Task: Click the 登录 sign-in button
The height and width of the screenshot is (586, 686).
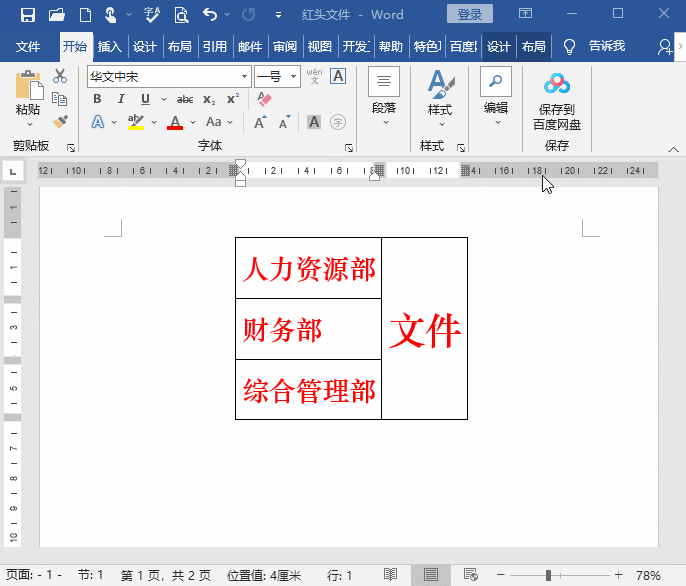Action: pos(469,14)
